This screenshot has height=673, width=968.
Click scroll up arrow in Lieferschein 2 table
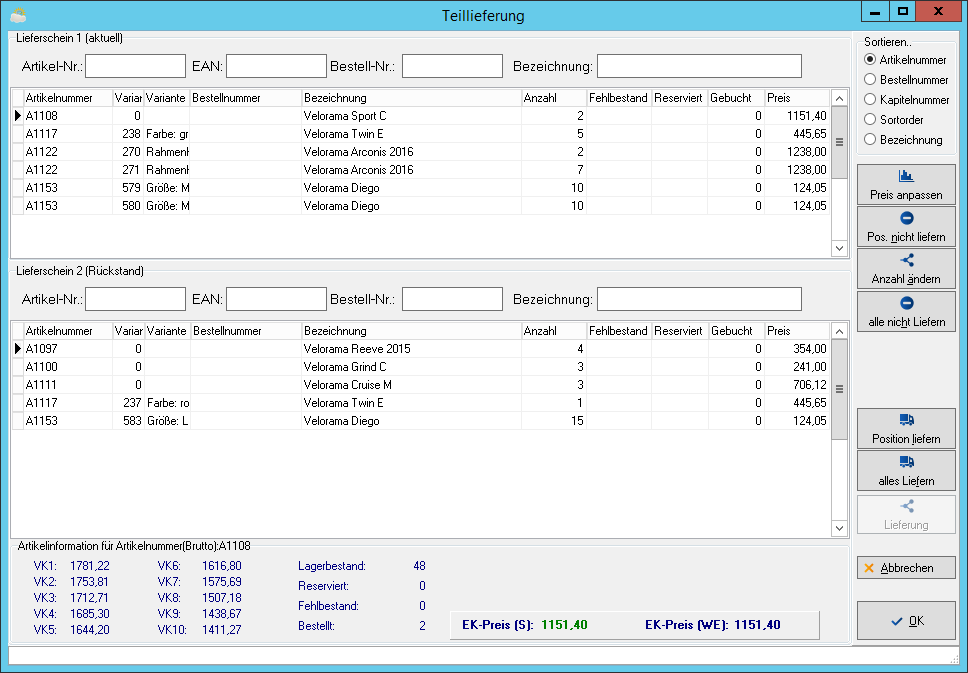tap(839, 332)
